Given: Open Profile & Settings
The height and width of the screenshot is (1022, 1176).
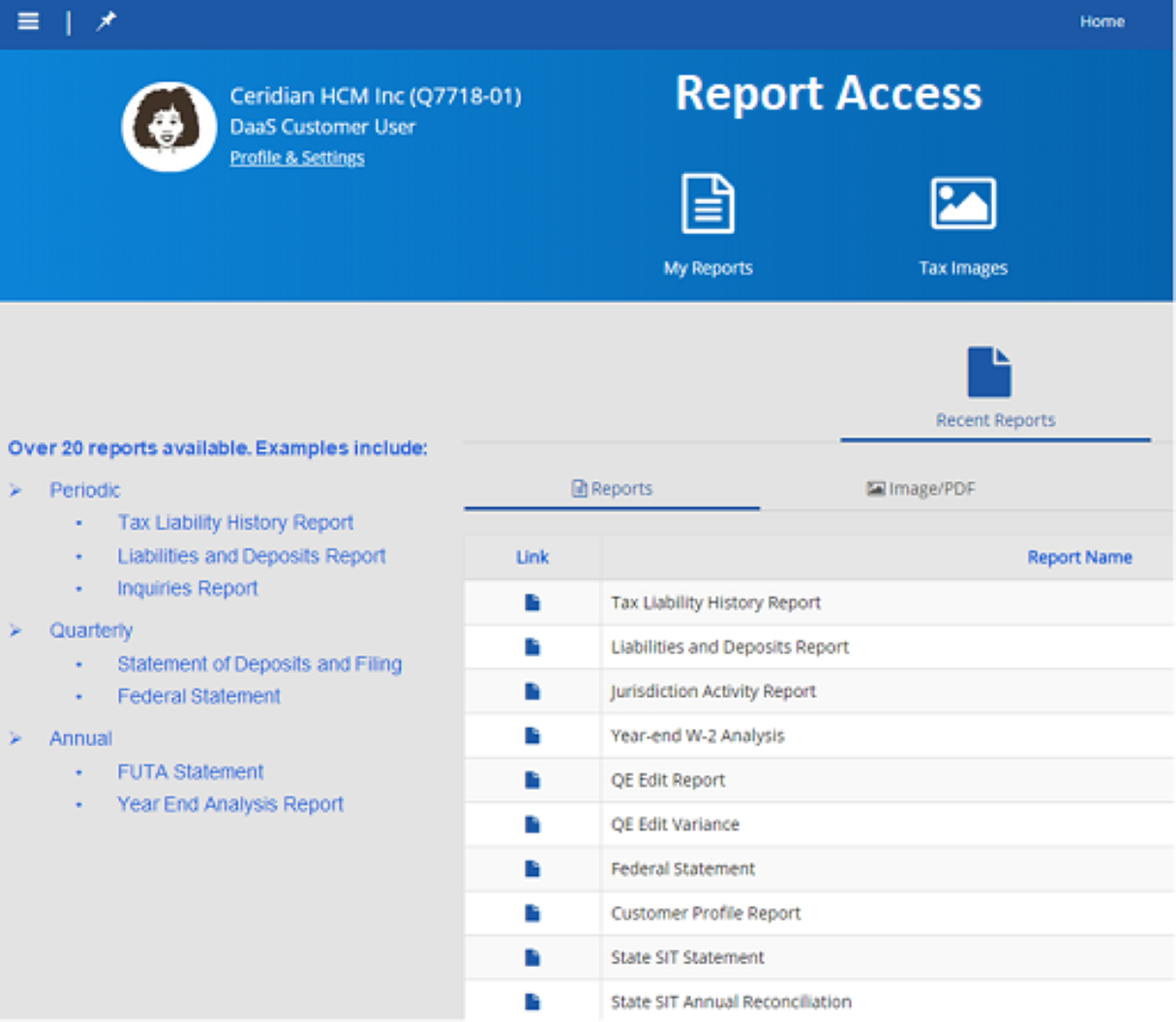Looking at the screenshot, I should click(x=296, y=157).
